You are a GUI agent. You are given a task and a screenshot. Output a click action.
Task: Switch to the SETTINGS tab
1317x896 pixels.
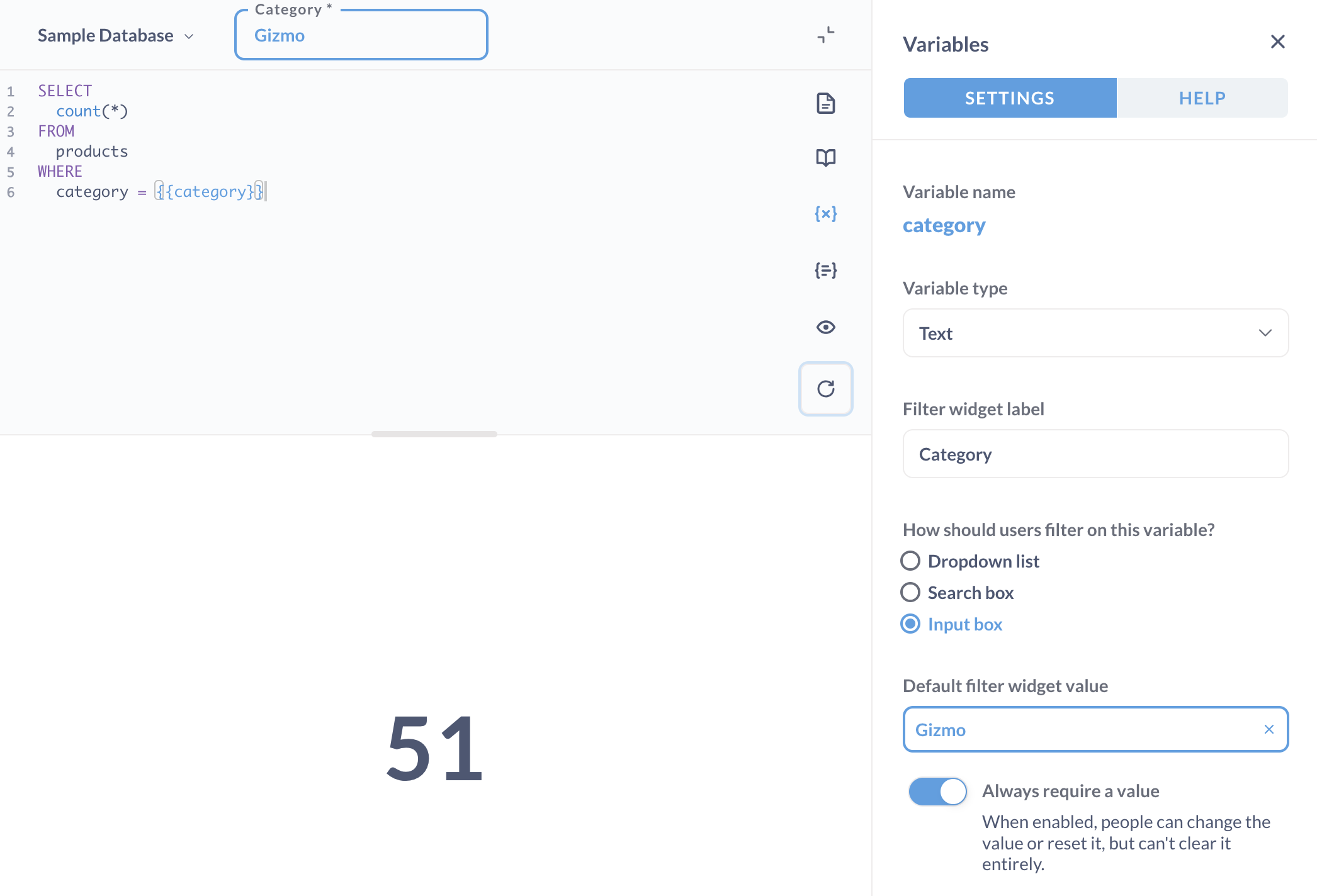click(1009, 97)
